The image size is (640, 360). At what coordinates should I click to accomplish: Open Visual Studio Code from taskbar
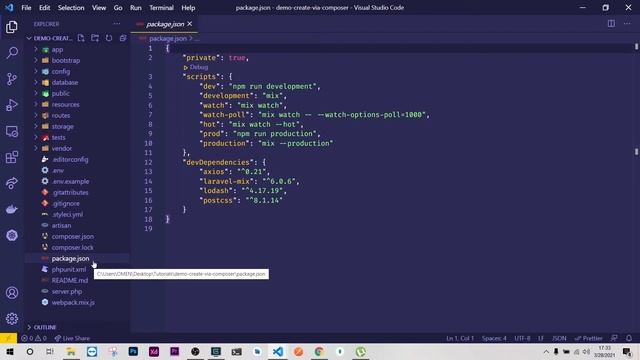coord(278,351)
